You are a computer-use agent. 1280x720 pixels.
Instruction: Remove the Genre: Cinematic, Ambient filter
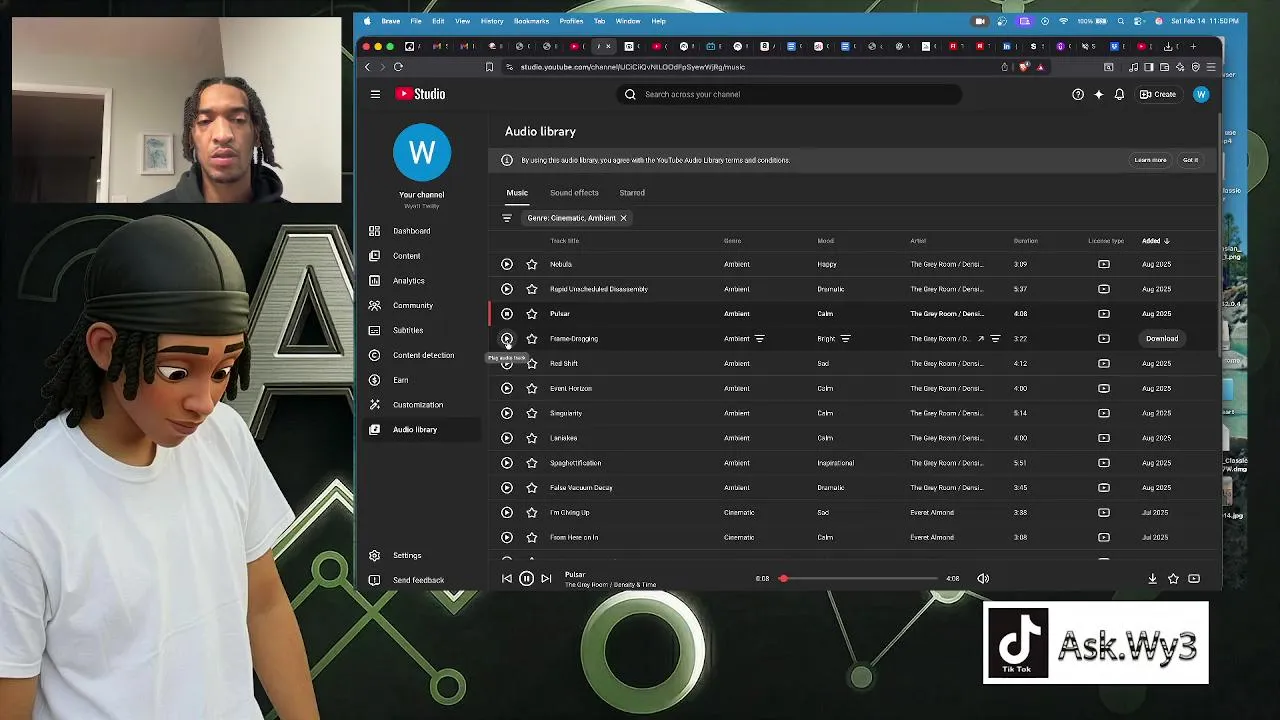[x=623, y=218]
